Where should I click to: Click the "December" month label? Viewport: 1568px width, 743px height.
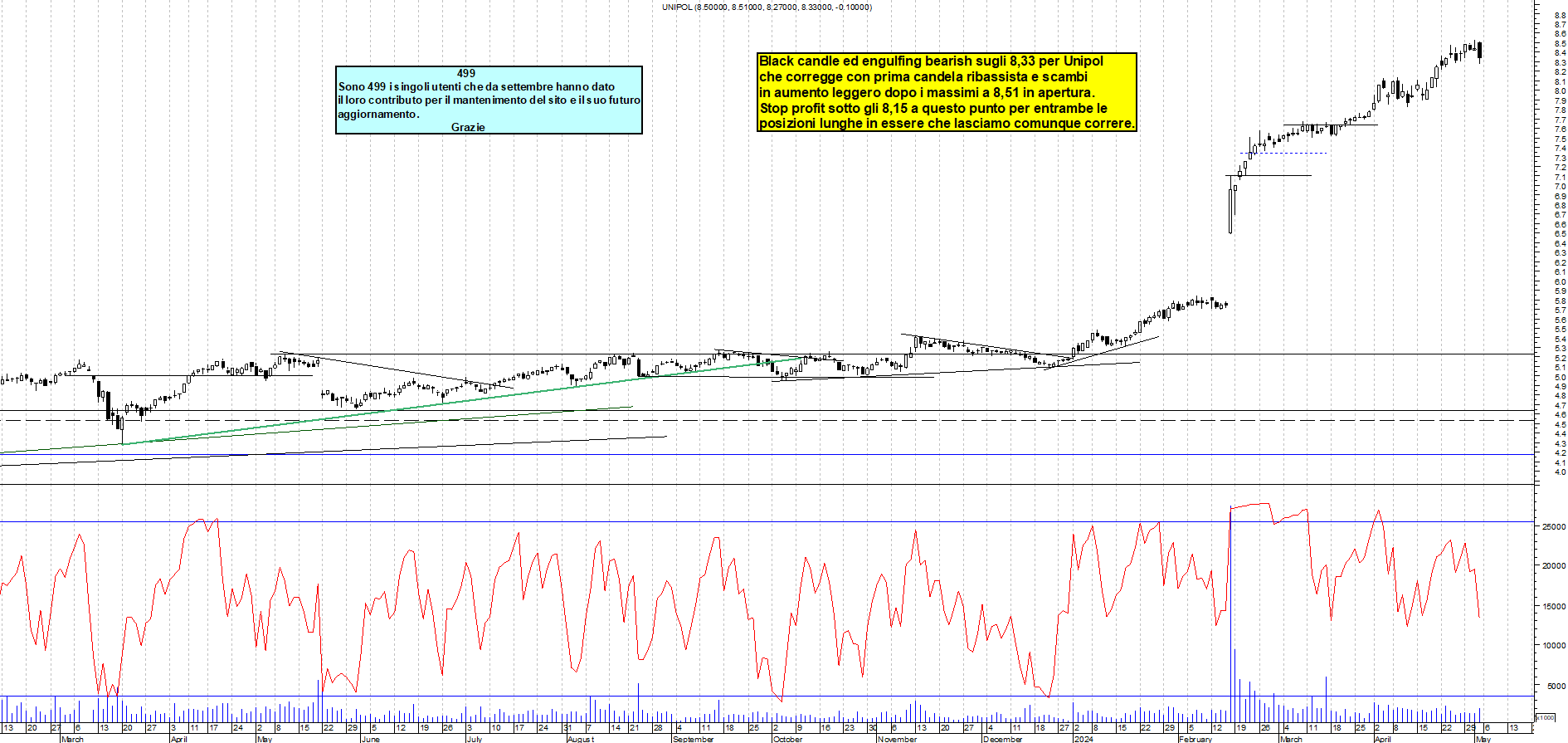[1003, 739]
